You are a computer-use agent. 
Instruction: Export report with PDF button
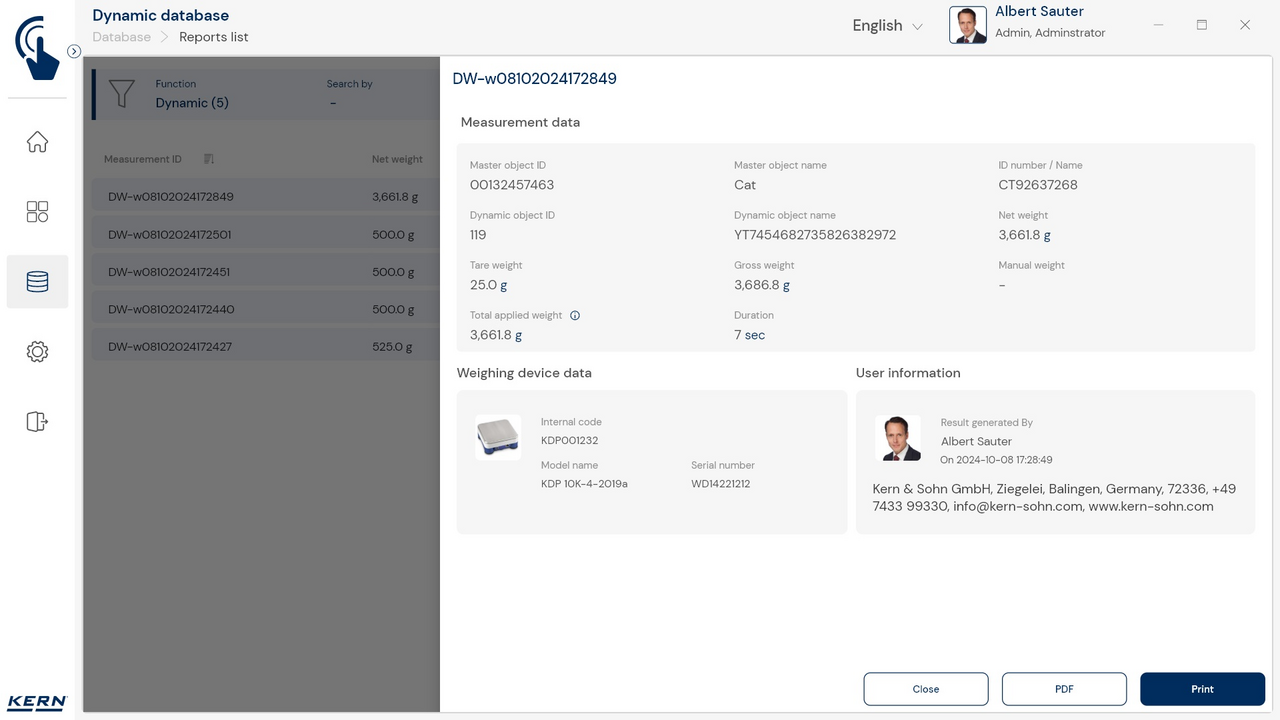coord(1064,689)
